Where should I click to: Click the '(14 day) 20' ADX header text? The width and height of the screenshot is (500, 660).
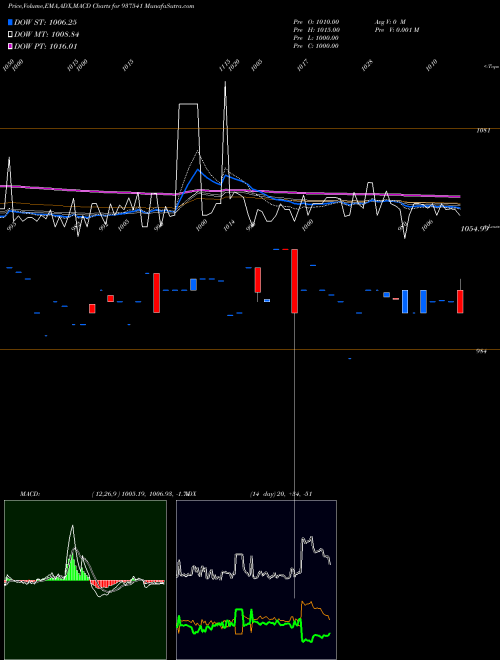click(x=266, y=494)
